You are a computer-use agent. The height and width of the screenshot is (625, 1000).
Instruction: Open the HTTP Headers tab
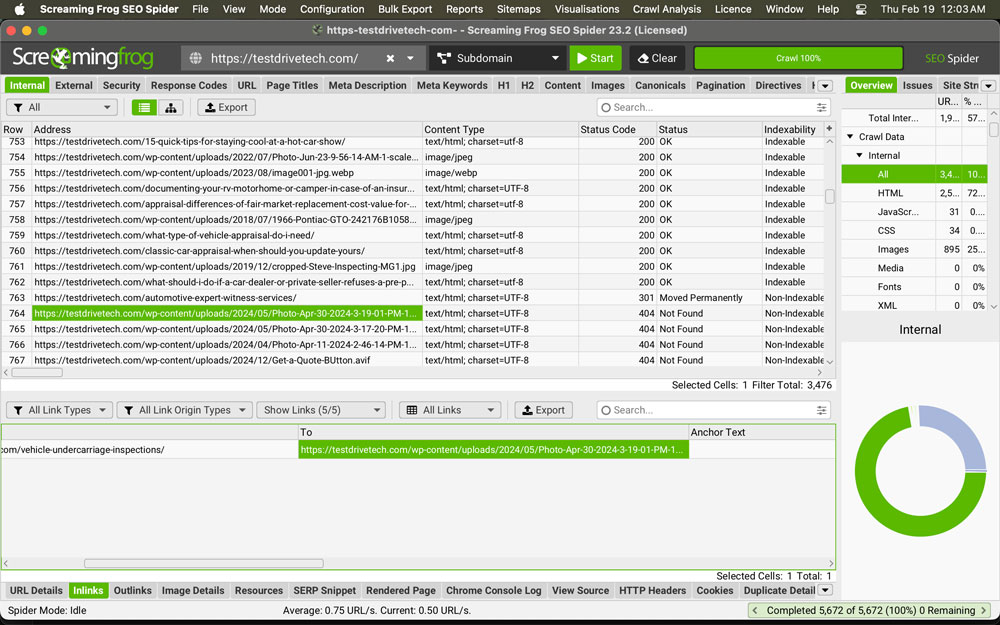(x=652, y=591)
